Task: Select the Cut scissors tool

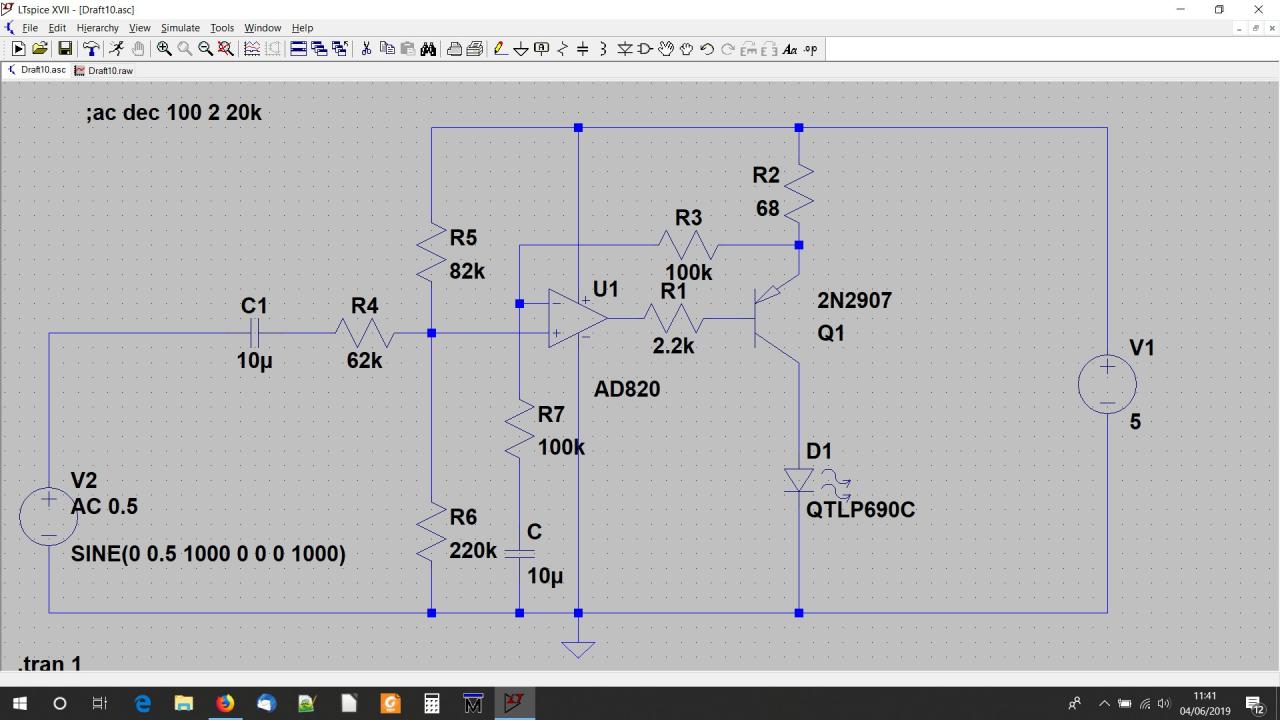Action: (366, 48)
